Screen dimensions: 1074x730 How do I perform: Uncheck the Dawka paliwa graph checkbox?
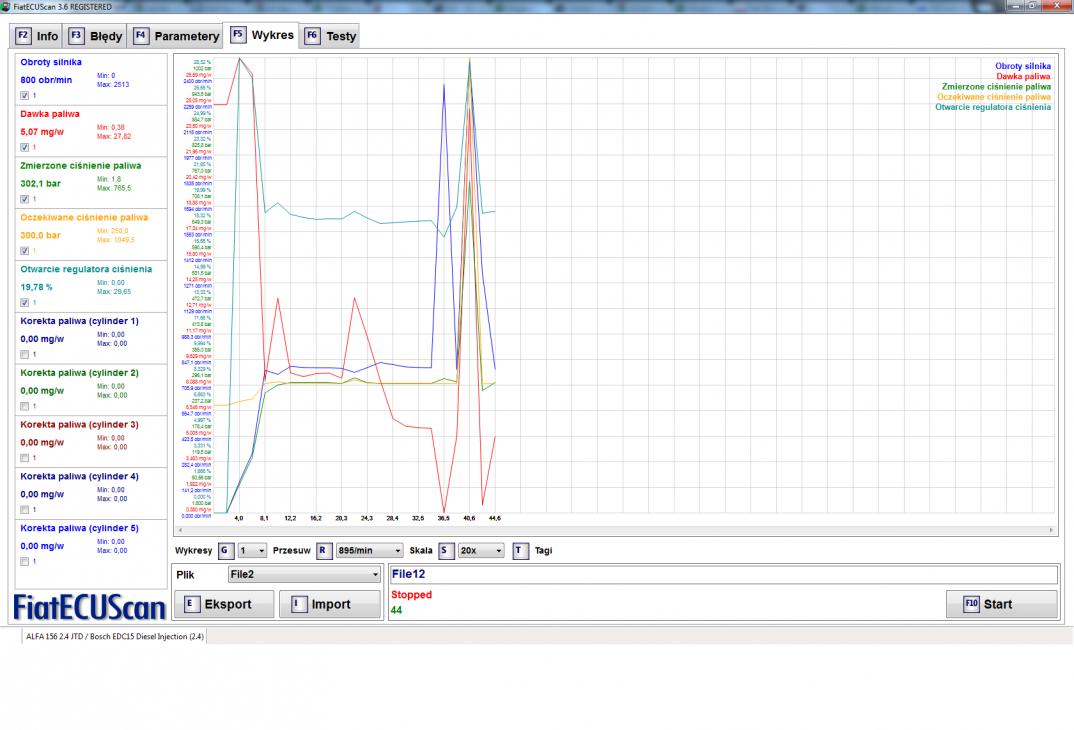click(x=26, y=147)
